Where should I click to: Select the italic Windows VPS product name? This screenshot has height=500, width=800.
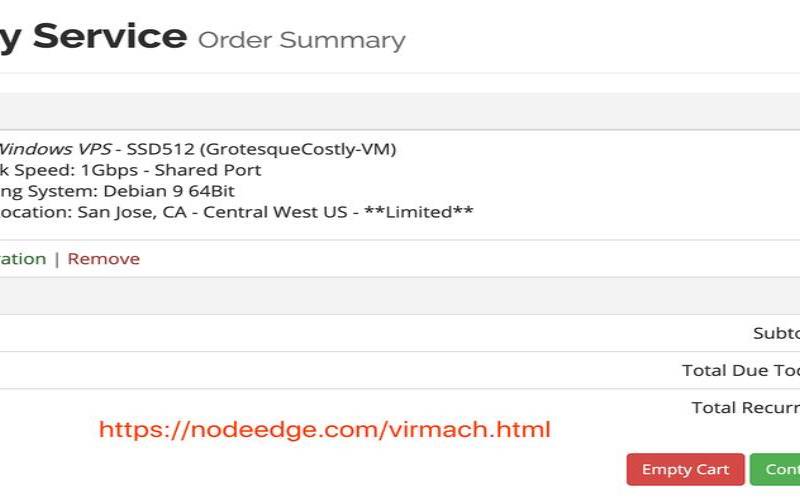(x=55, y=149)
